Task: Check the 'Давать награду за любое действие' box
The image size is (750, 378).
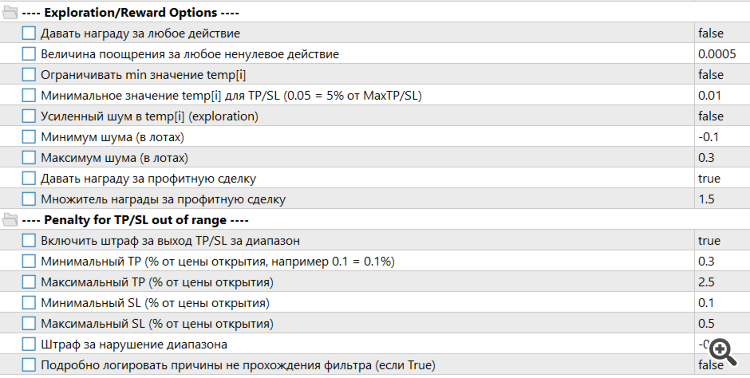Action: [x=29, y=33]
